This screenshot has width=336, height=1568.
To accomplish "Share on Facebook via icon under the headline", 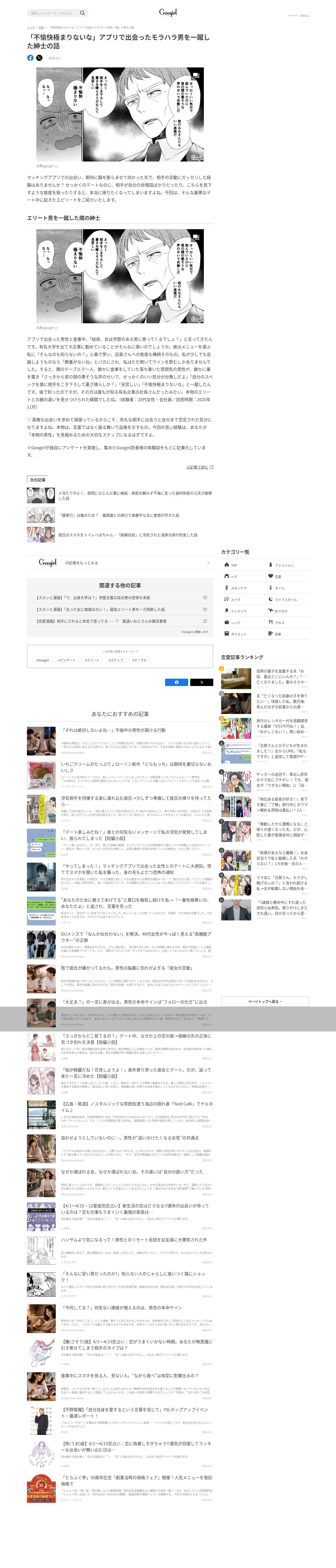I will 31,58.
